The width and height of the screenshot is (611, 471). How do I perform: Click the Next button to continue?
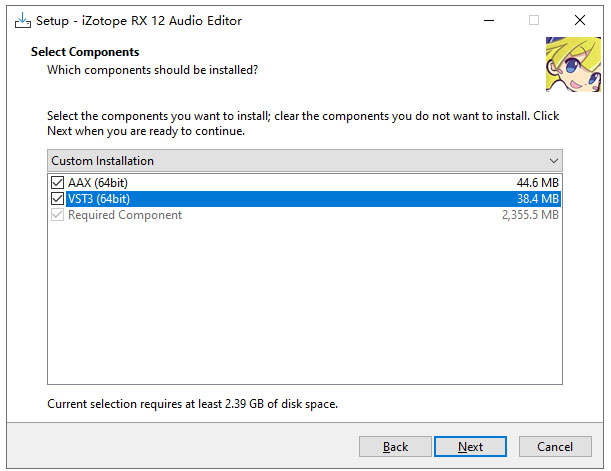[470, 446]
